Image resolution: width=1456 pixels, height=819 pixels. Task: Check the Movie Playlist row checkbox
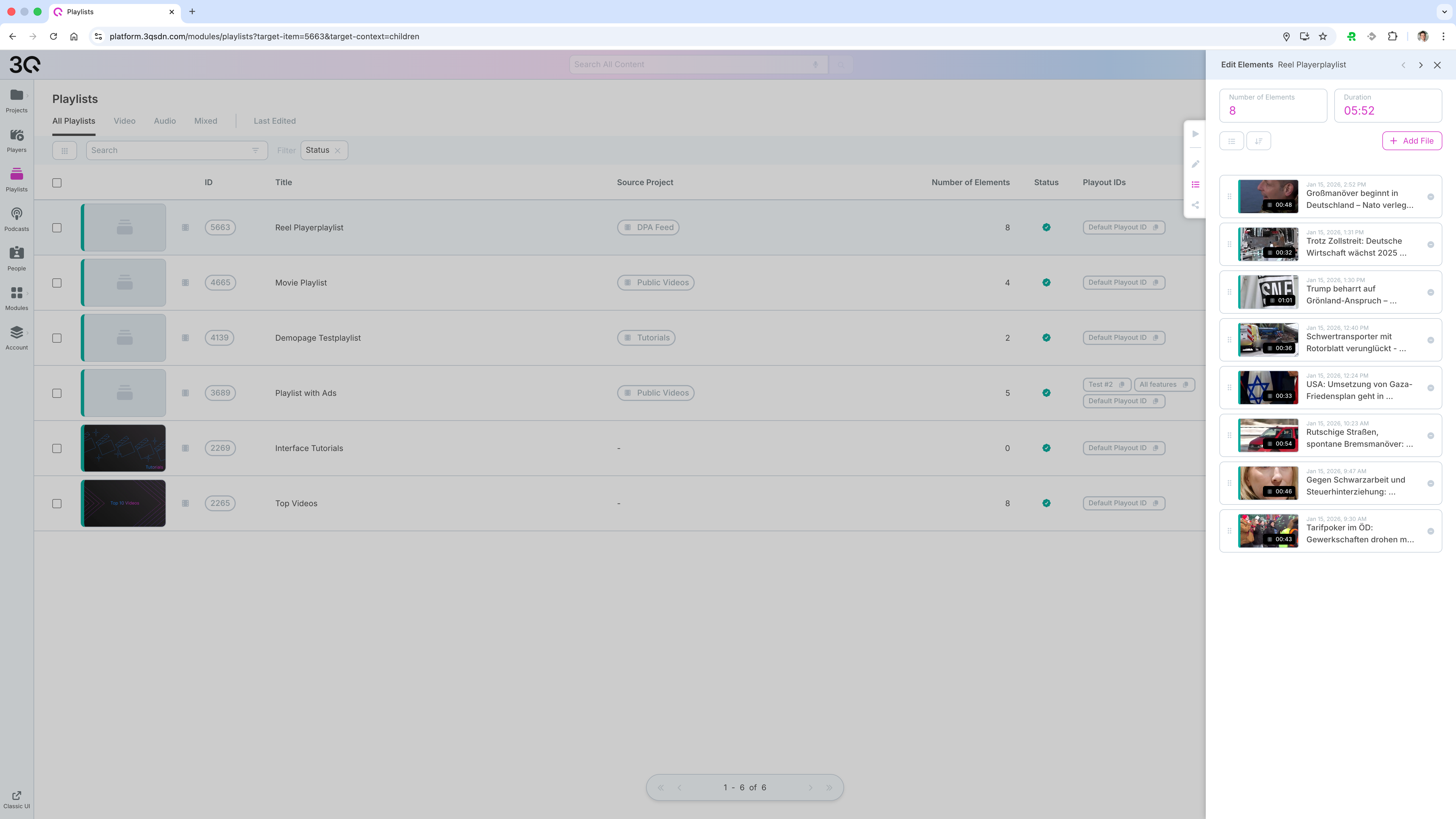pos(57,283)
